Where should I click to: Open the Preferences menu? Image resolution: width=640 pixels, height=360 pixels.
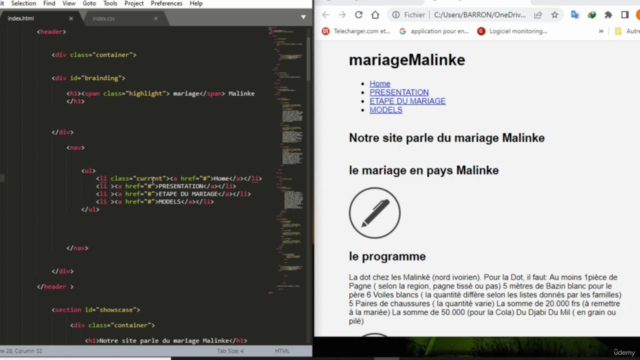pyautogui.click(x=167, y=3)
